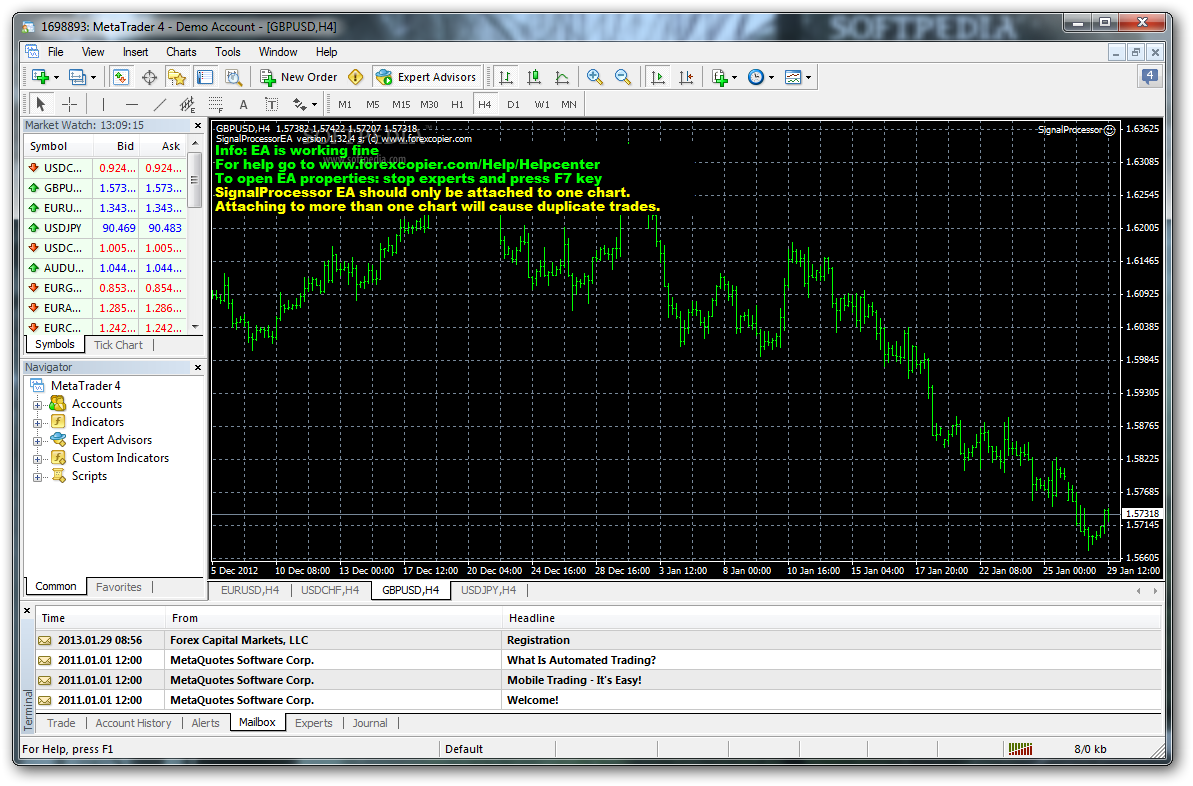Toggle the Terminal window icon

[205, 77]
